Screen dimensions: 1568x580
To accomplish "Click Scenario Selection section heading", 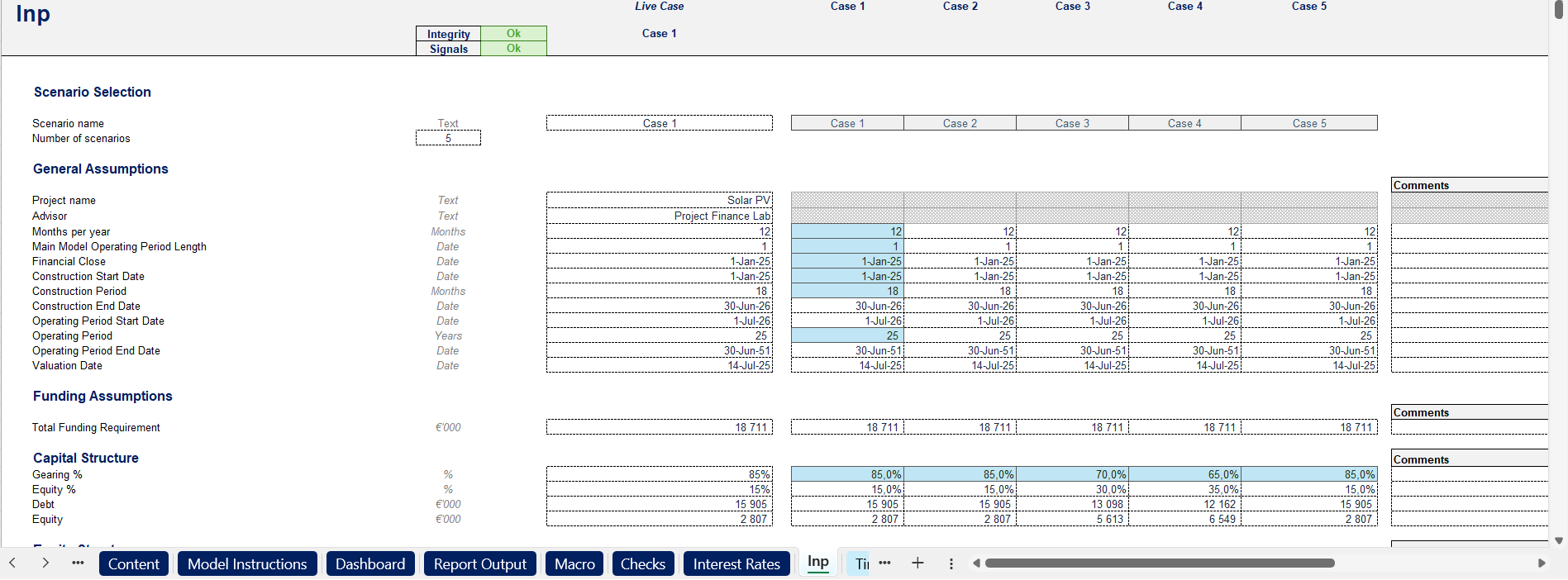I will [x=93, y=92].
